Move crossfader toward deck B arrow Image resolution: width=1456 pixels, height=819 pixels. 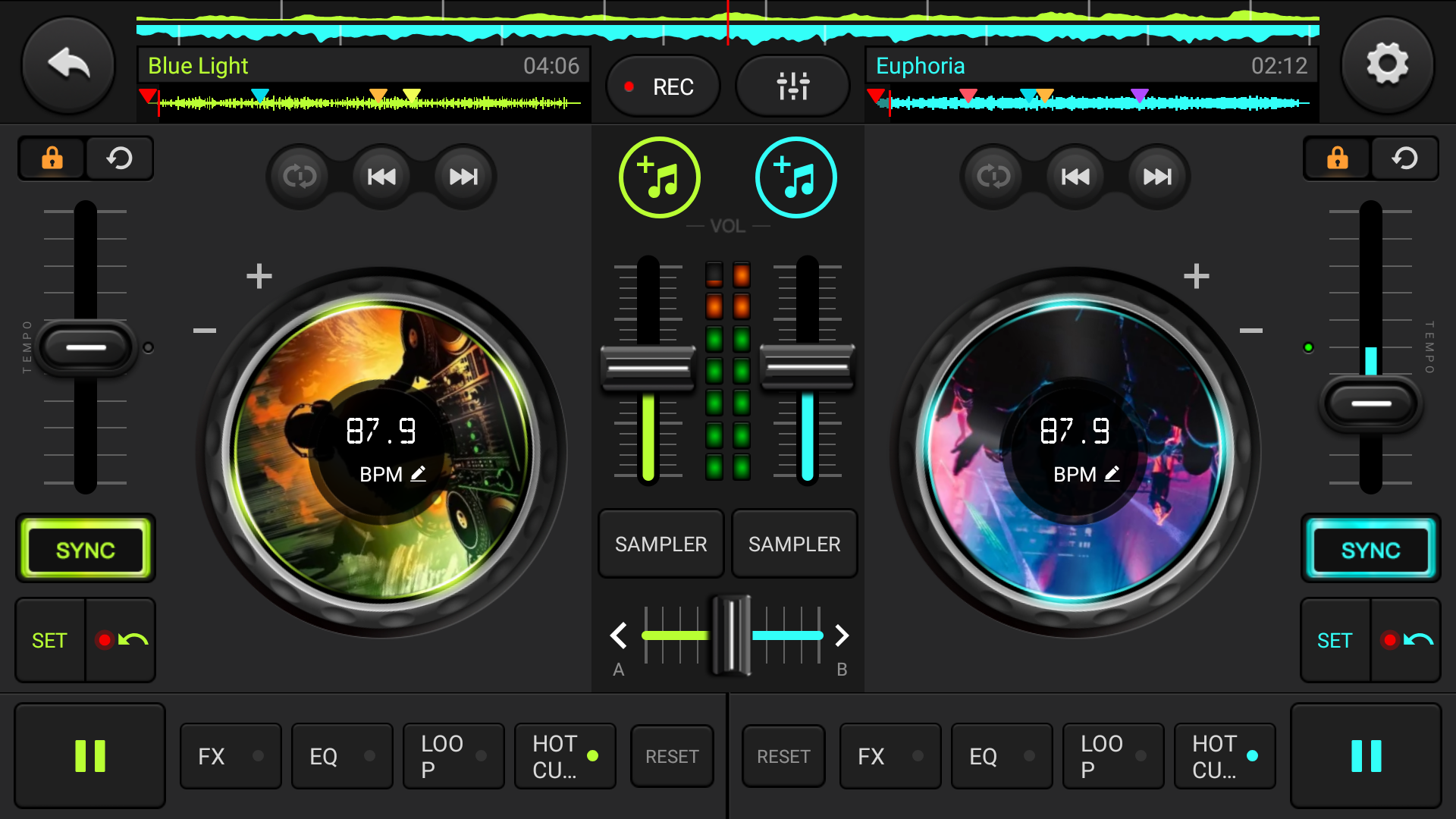842,635
